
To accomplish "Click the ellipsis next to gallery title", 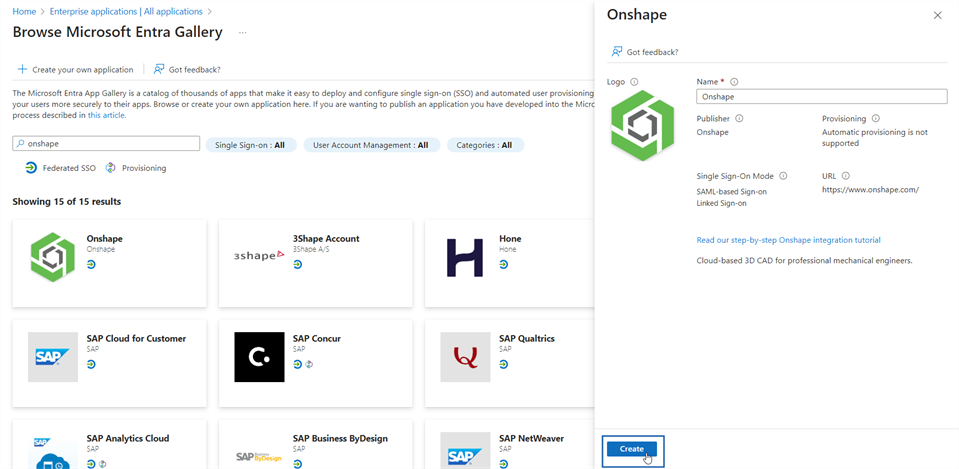I will point(243,33).
